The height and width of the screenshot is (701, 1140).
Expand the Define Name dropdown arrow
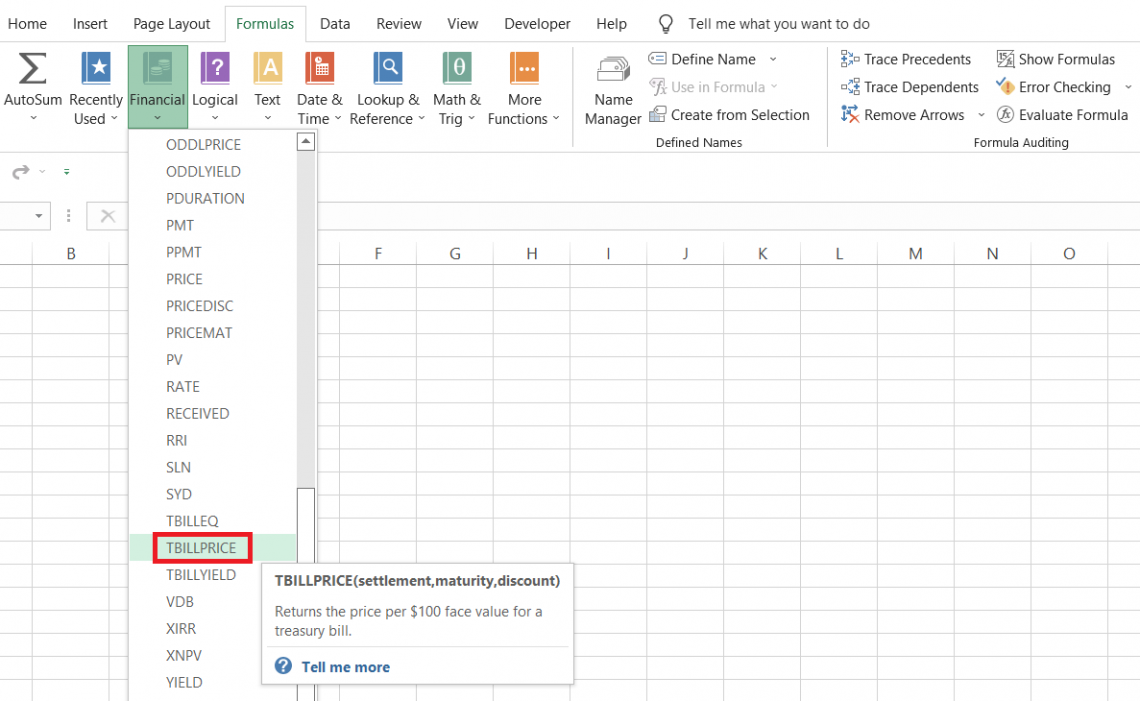click(x=771, y=59)
